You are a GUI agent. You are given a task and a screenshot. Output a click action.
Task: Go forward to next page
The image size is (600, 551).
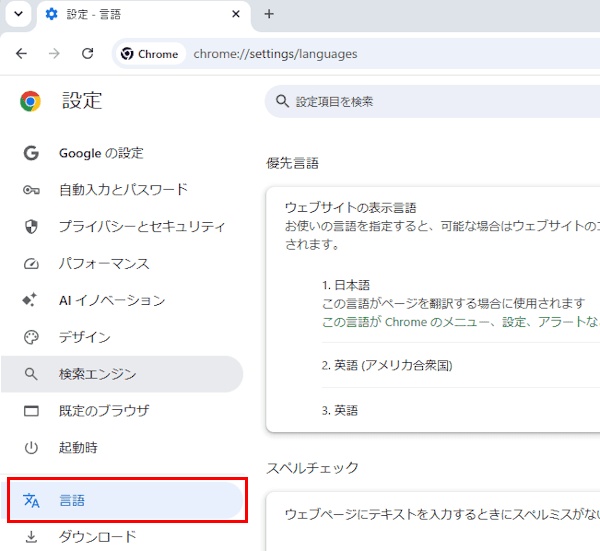[x=54, y=54]
